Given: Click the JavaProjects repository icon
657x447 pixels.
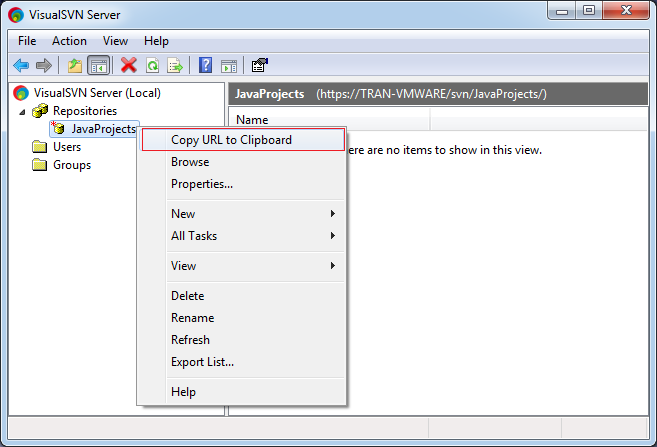Looking at the screenshot, I should point(58,128).
